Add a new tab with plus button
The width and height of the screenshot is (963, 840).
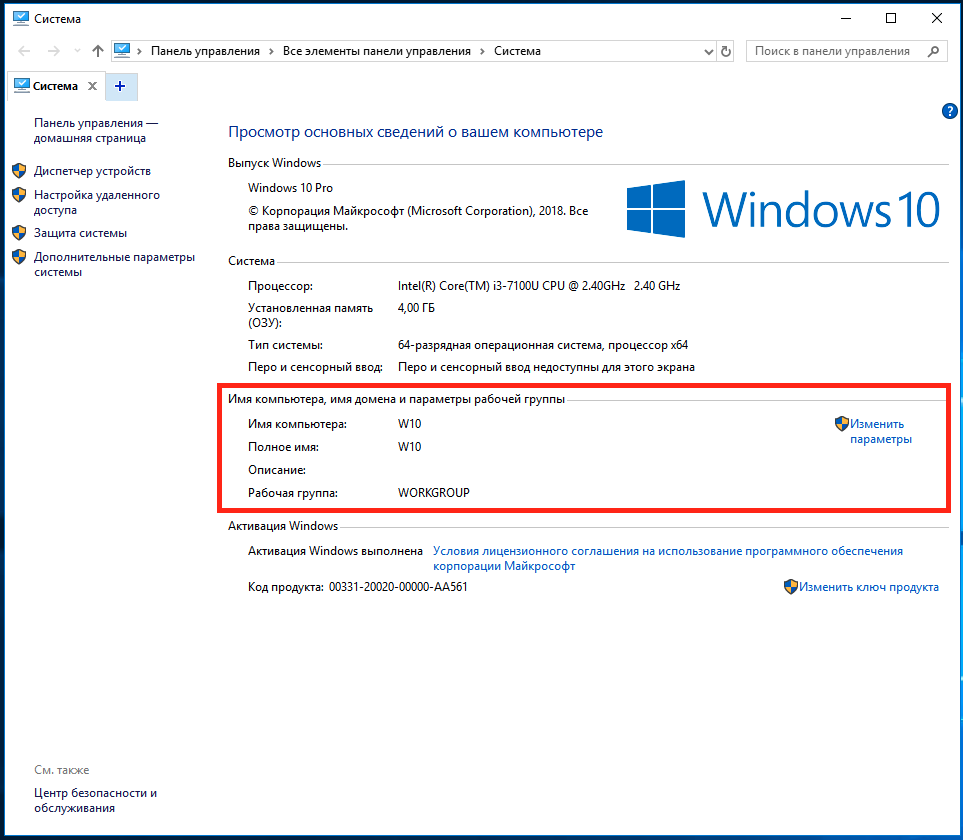pos(120,86)
